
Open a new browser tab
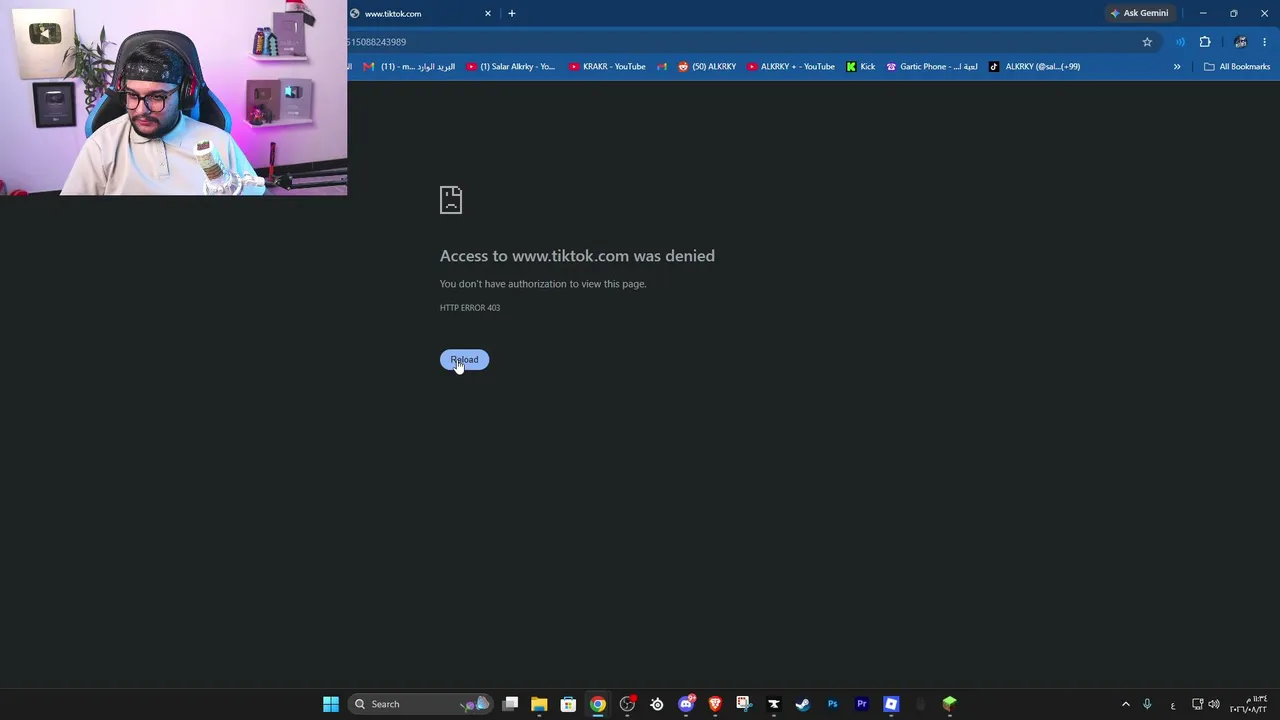point(512,13)
